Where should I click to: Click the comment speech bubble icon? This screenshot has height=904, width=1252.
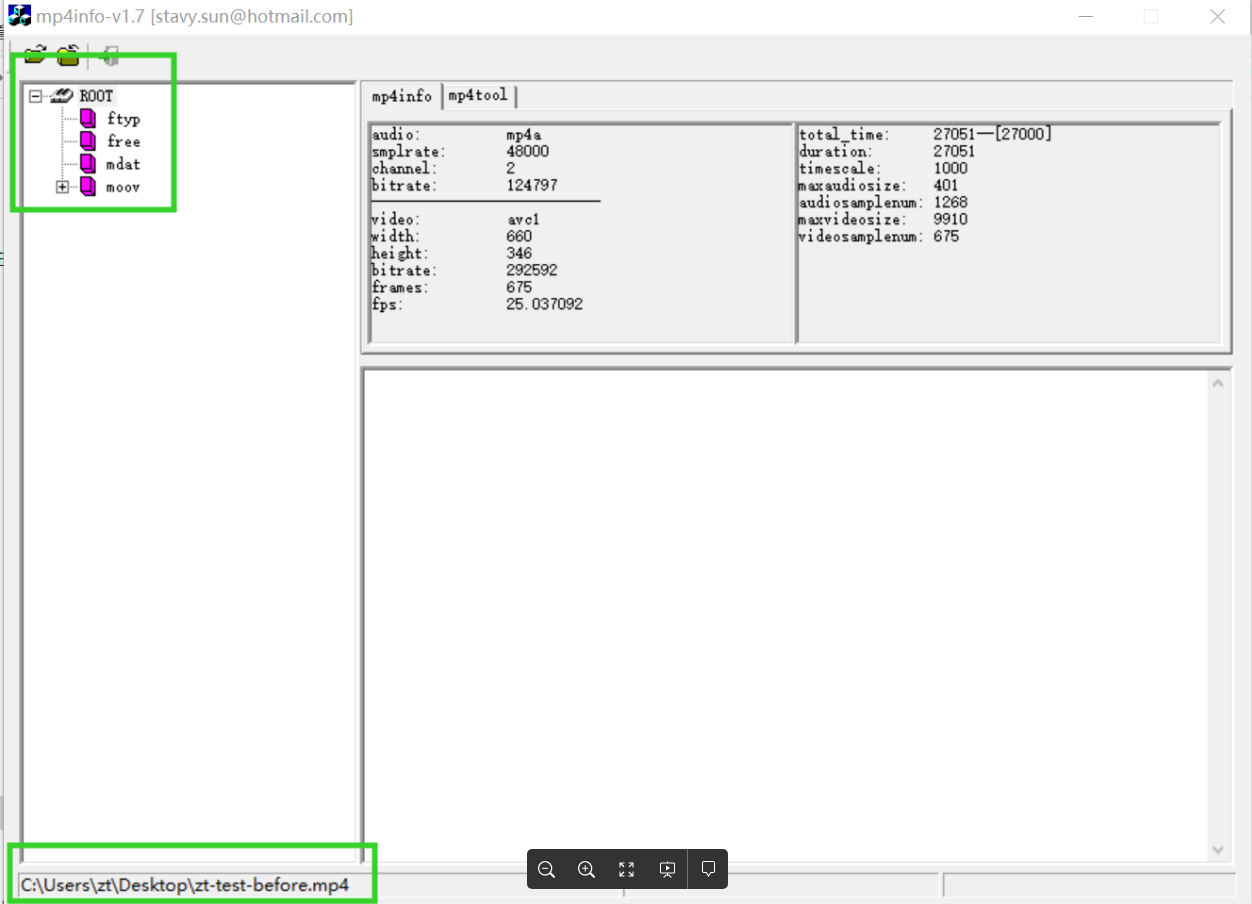pyautogui.click(x=708, y=869)
